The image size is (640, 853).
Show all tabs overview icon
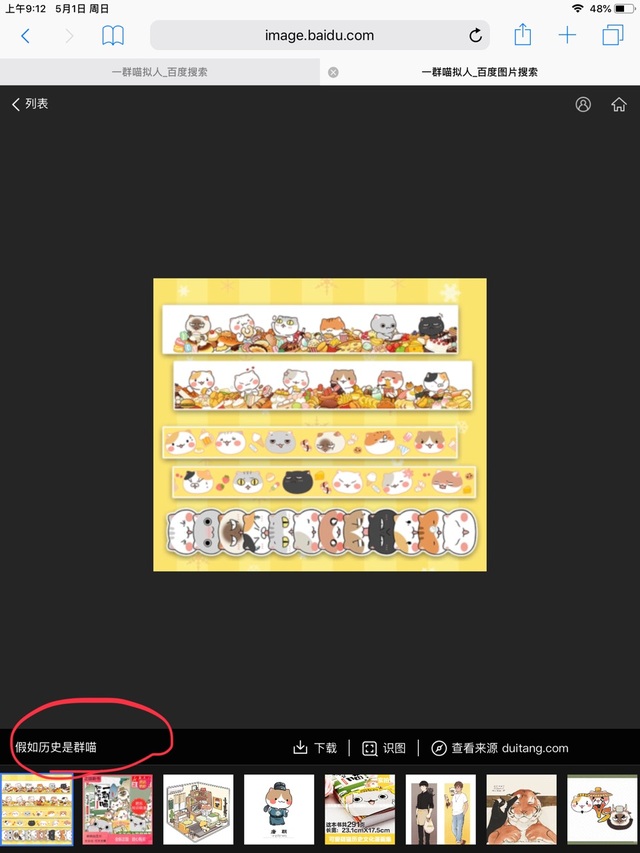(x=613, y=35)
